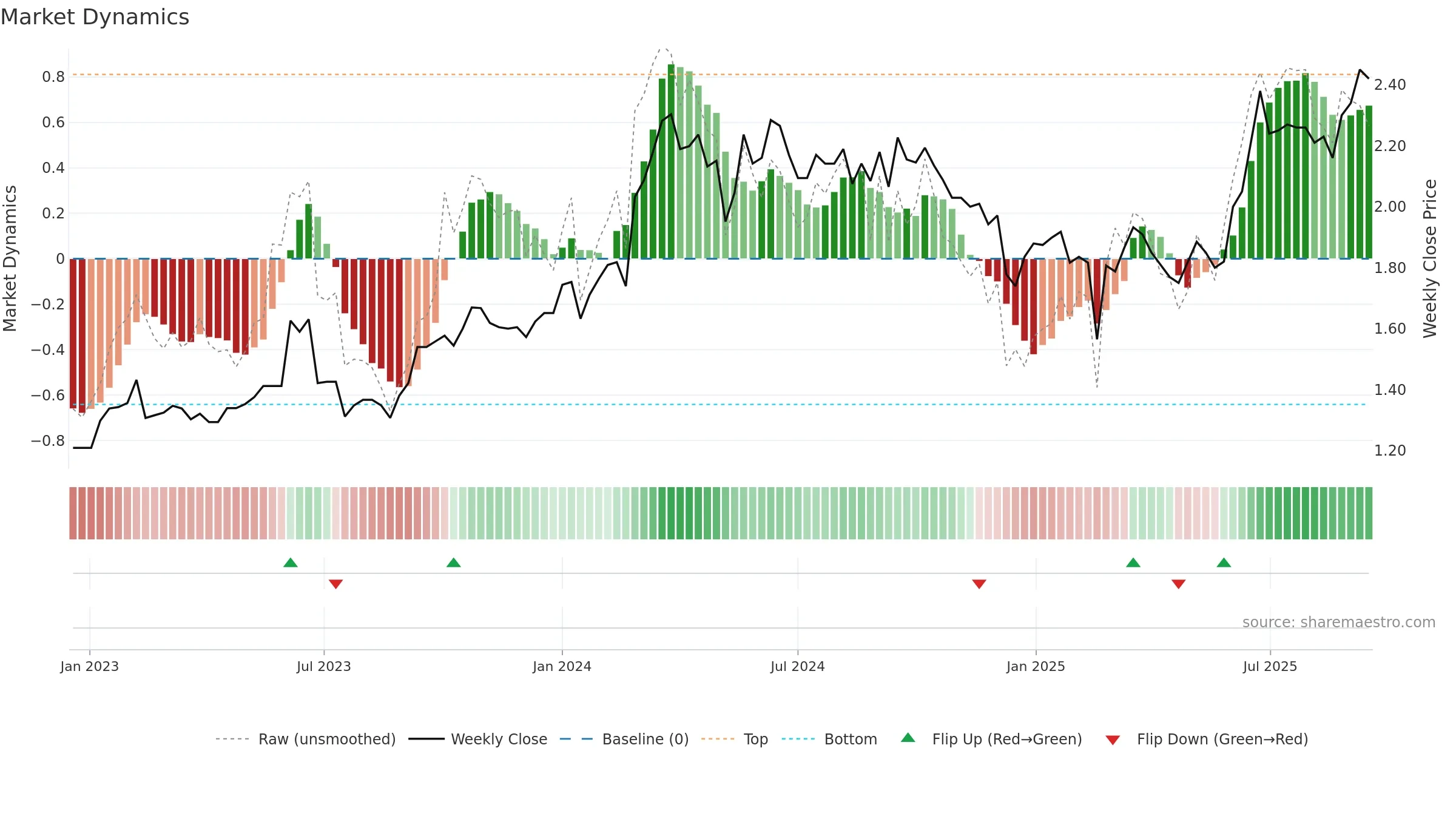Click the 1.60 price axis label
The height and width of the screenshot is (819, 1456).
pos(1390,329)
